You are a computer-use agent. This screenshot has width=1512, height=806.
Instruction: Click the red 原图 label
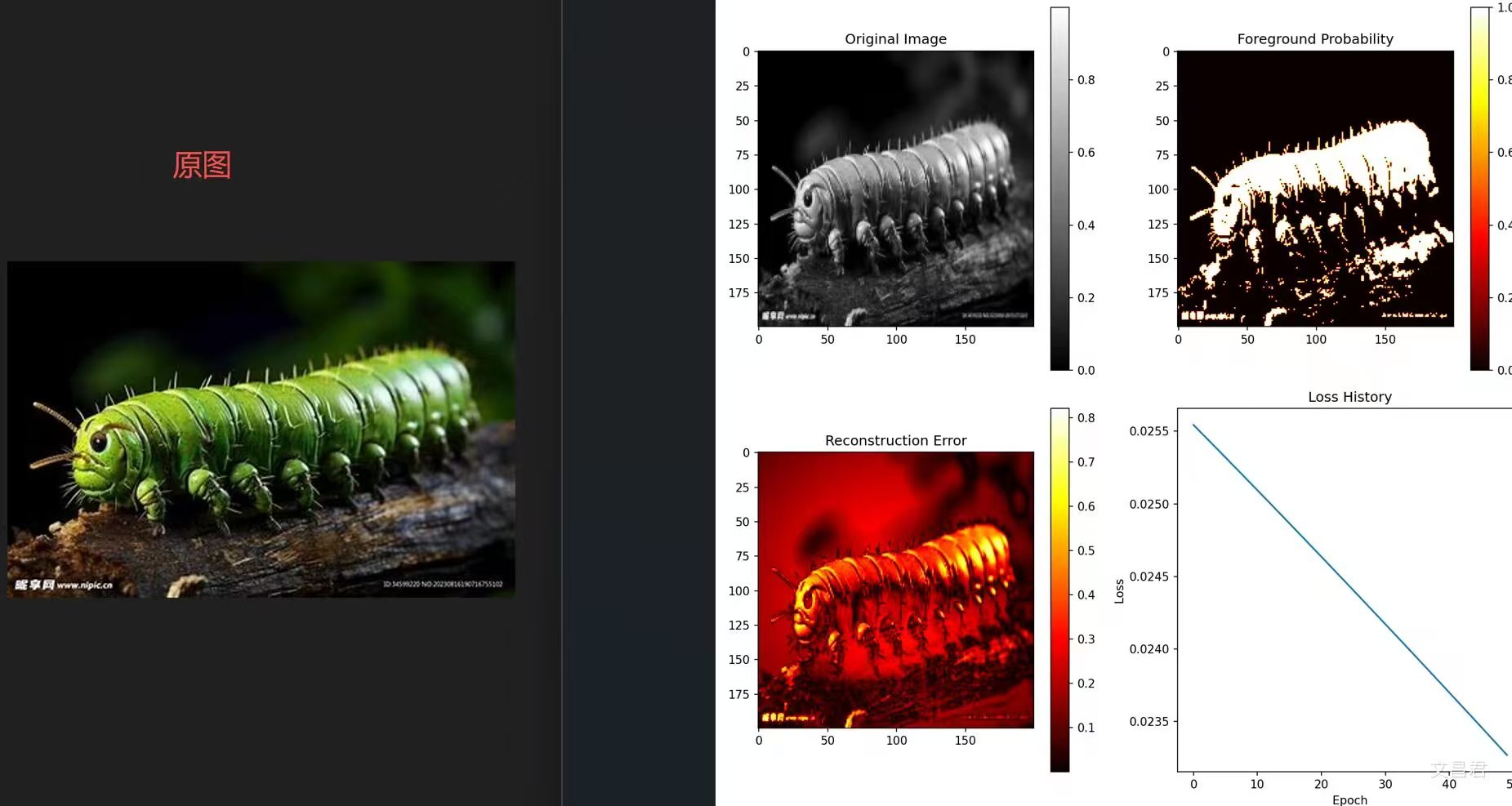click(202, 165)
